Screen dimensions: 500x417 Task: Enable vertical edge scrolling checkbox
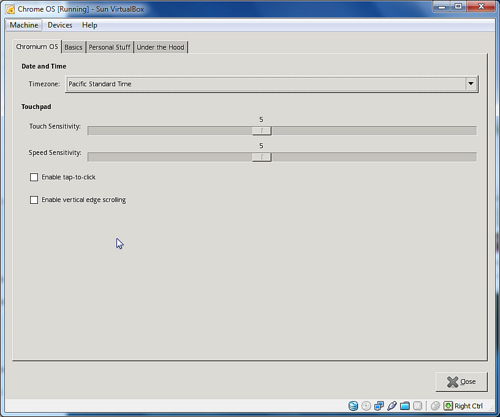[34, 200]
